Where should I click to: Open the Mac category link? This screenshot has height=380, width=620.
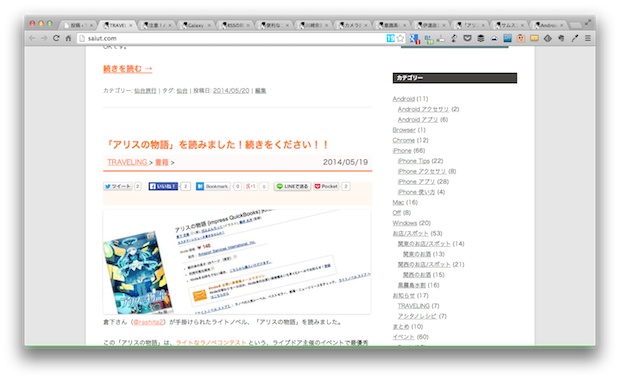398,202
